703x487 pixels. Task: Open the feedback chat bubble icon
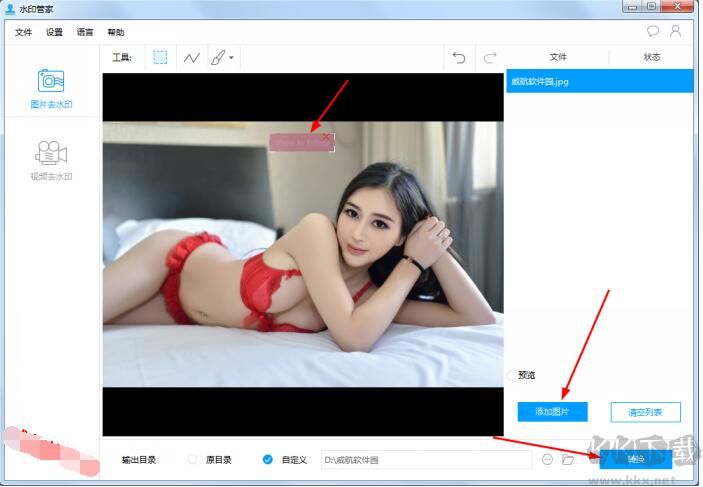pyautogui.click(x=653, y=31)
